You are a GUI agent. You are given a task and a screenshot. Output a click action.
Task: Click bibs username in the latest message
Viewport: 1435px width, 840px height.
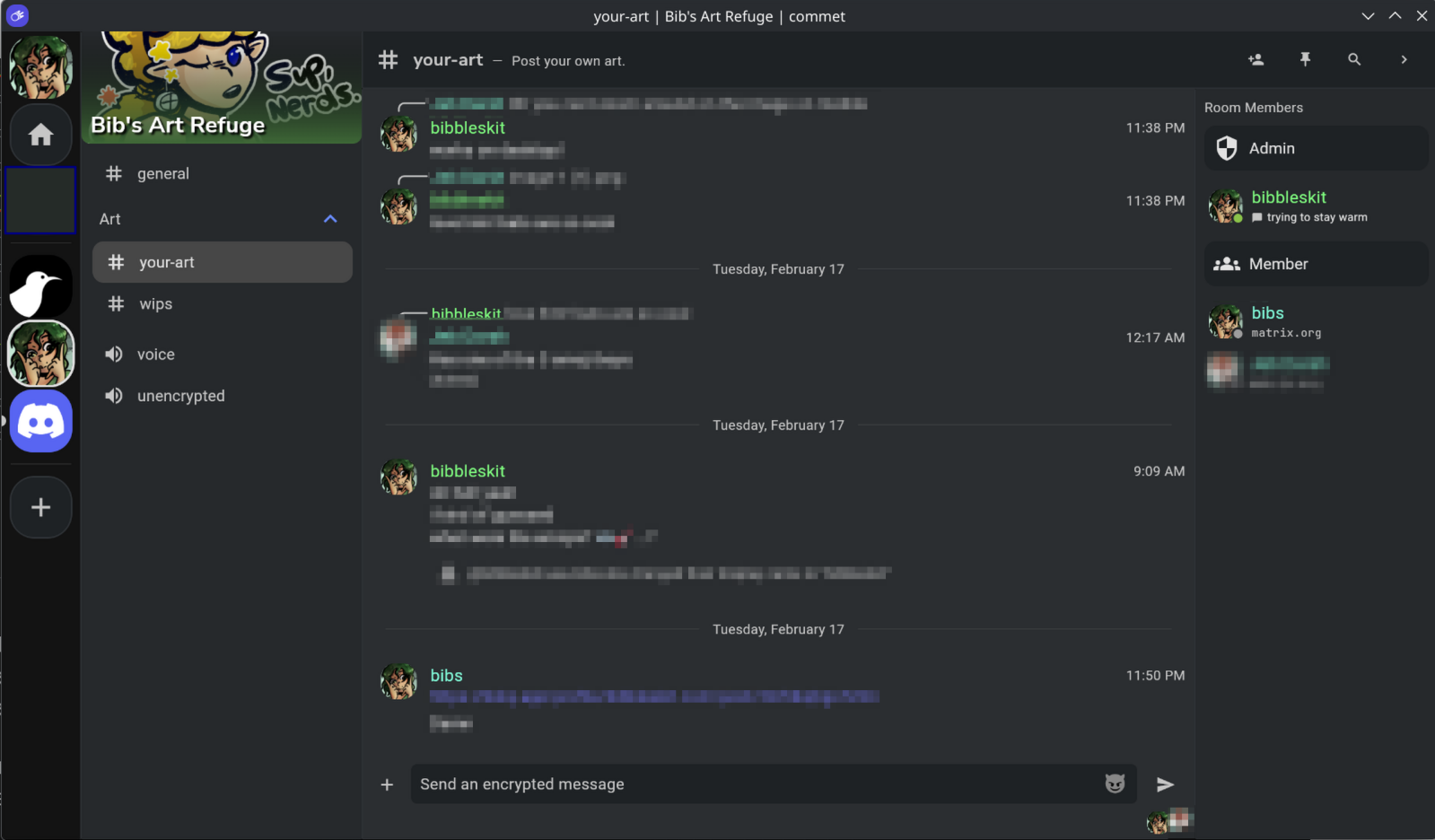click(446, 676)
